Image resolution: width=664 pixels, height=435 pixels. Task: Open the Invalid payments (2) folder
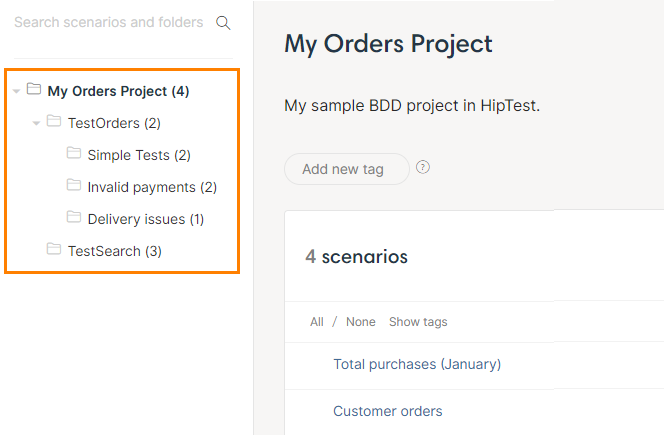pos(151,187)
